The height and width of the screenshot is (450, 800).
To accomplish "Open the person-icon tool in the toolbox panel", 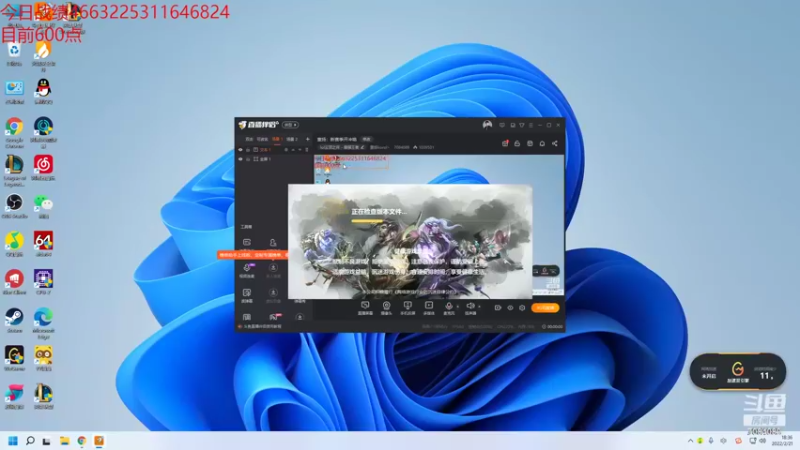I will pyautogui.click(x=273, y=242).
